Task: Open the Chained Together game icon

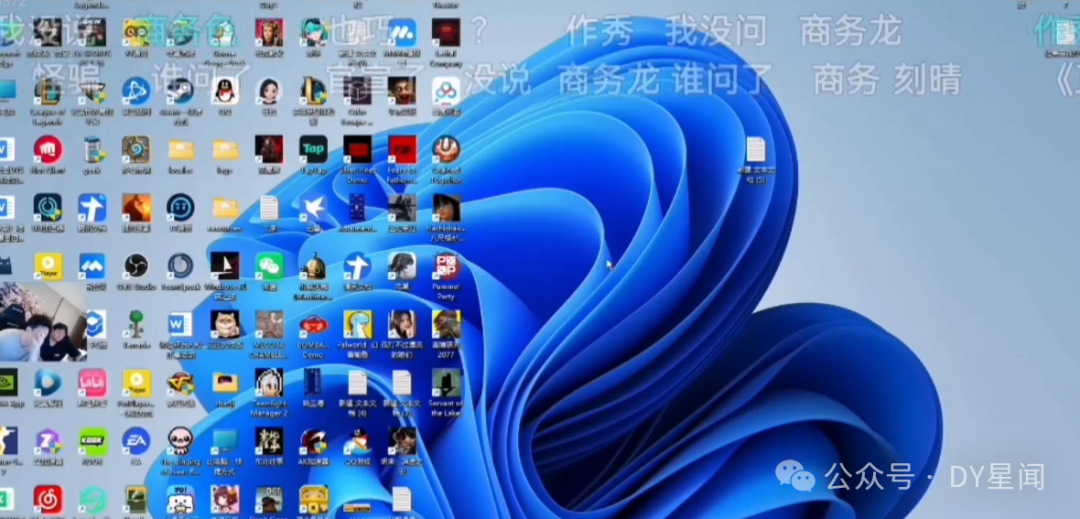Action: coord(446,149)
